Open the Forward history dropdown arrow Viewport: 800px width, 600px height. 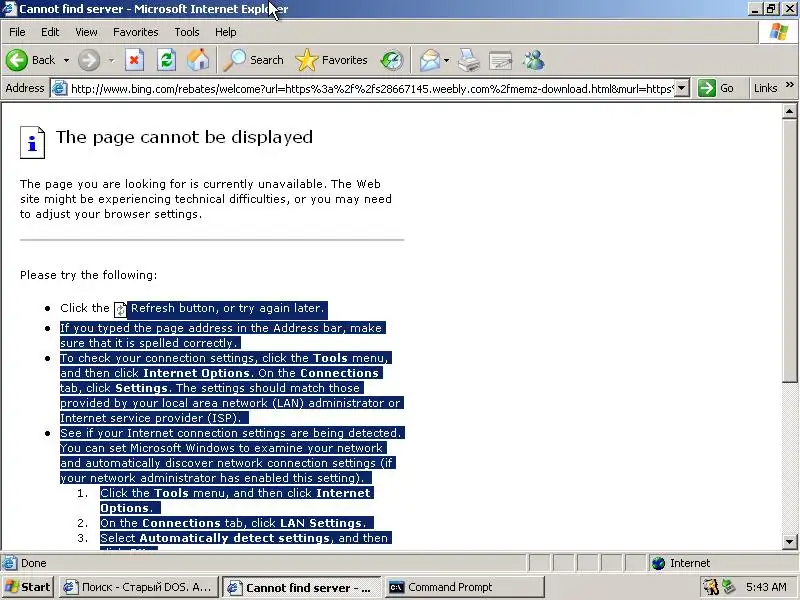pos(111,60)
